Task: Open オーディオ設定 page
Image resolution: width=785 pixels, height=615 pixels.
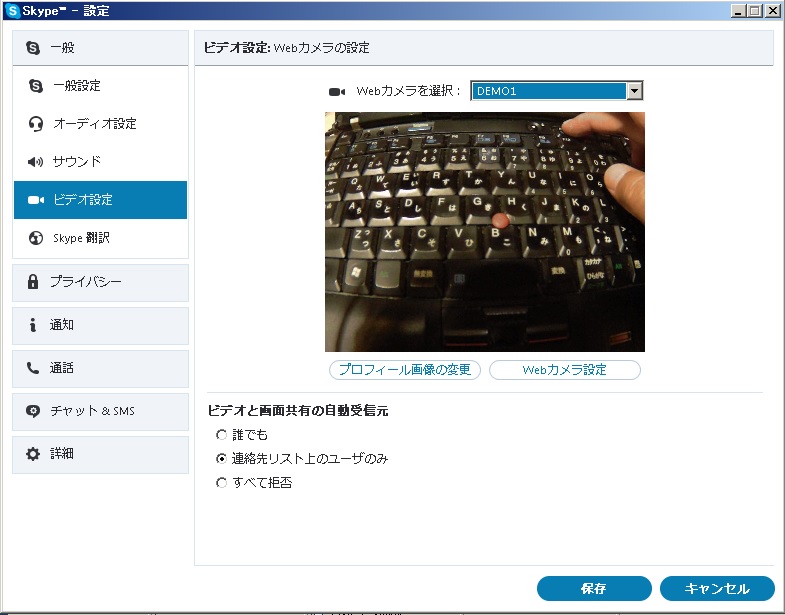Action: click(100, 124)
